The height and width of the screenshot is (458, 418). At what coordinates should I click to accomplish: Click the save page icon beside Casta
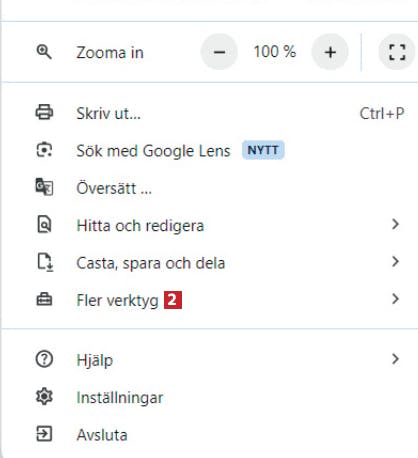45,262
